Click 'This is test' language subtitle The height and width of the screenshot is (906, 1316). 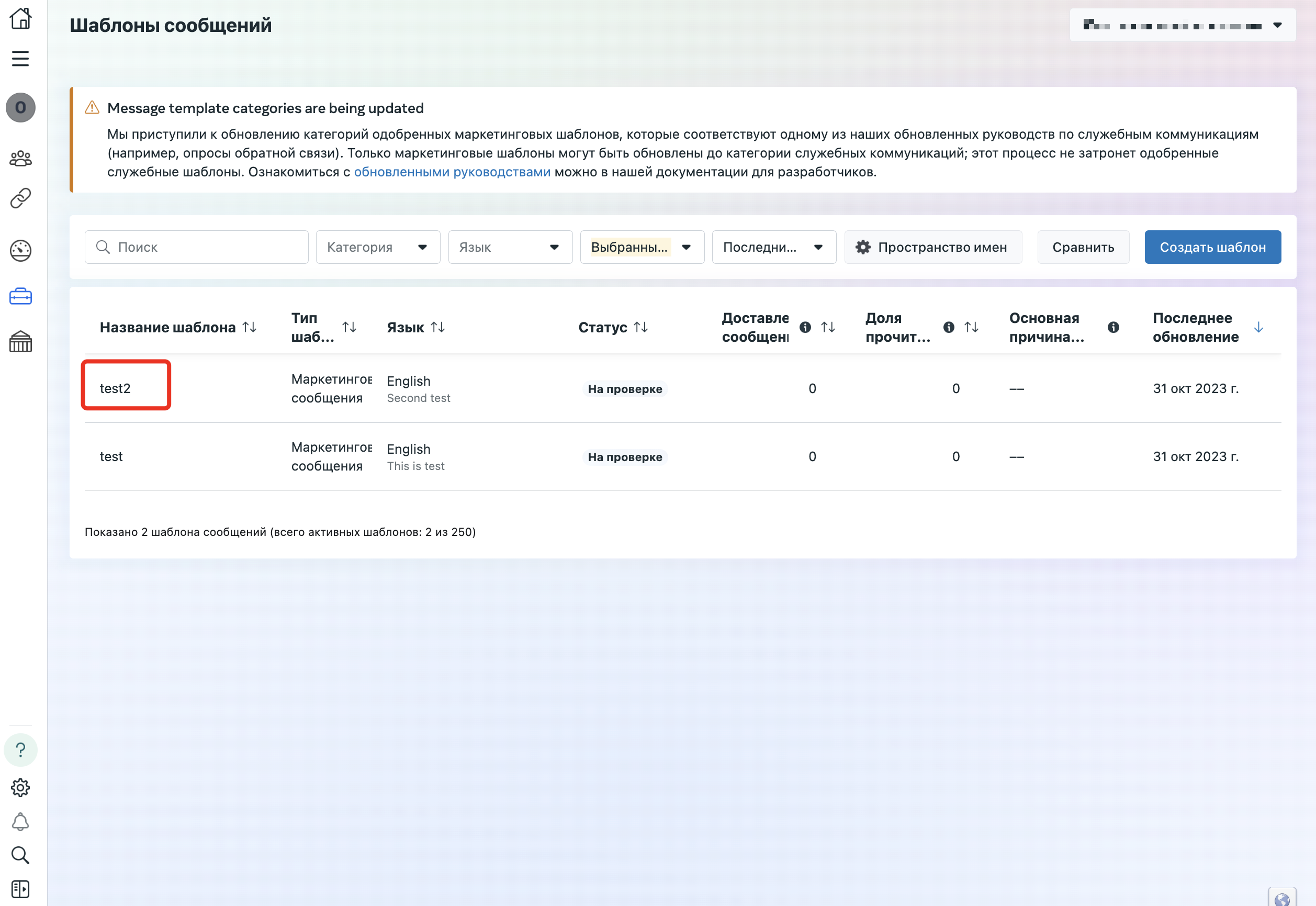[x=416, y=466]
